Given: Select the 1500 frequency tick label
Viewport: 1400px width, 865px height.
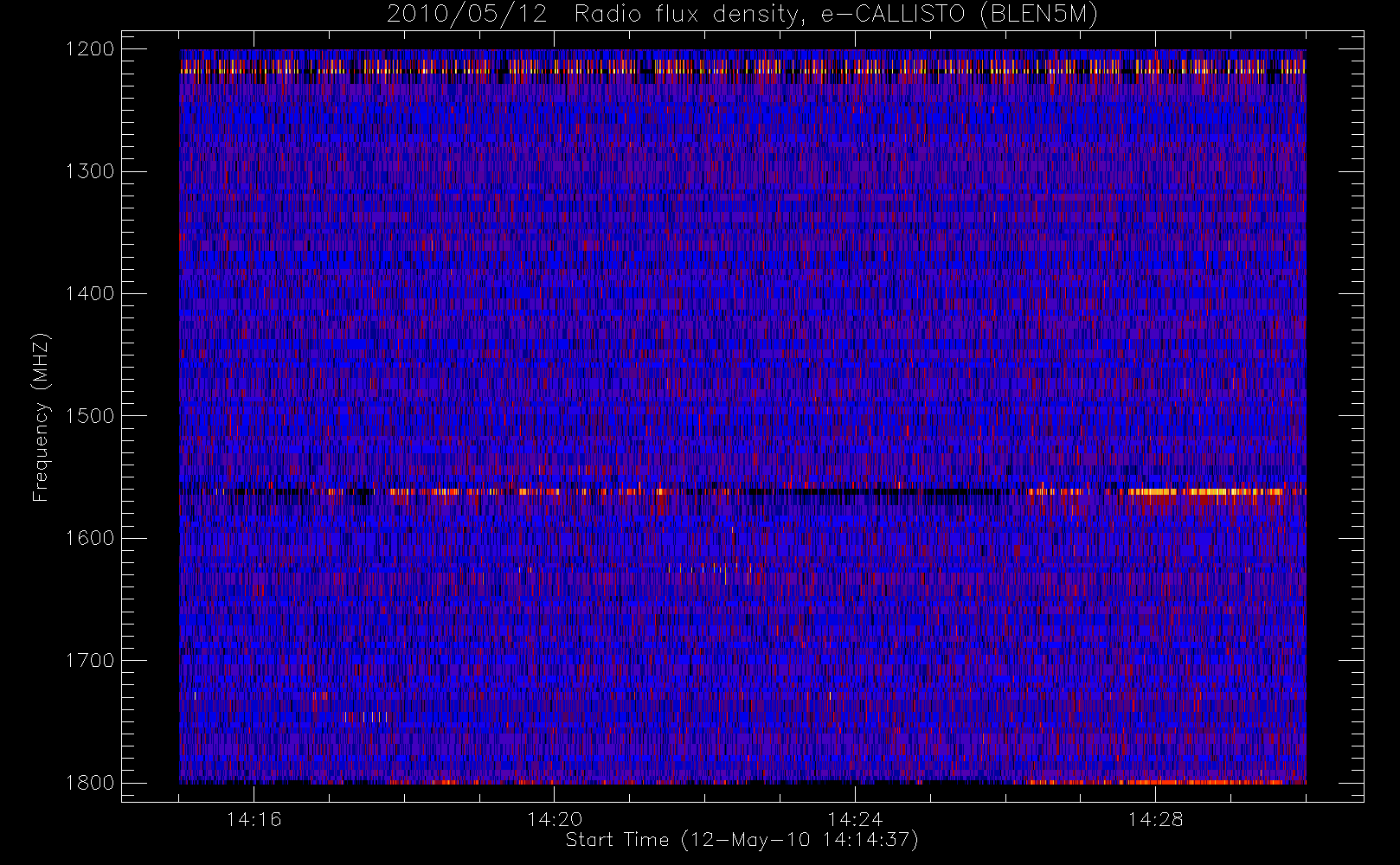Looking at the screenshot, I should pyautogui.click(x=90, y=416).
